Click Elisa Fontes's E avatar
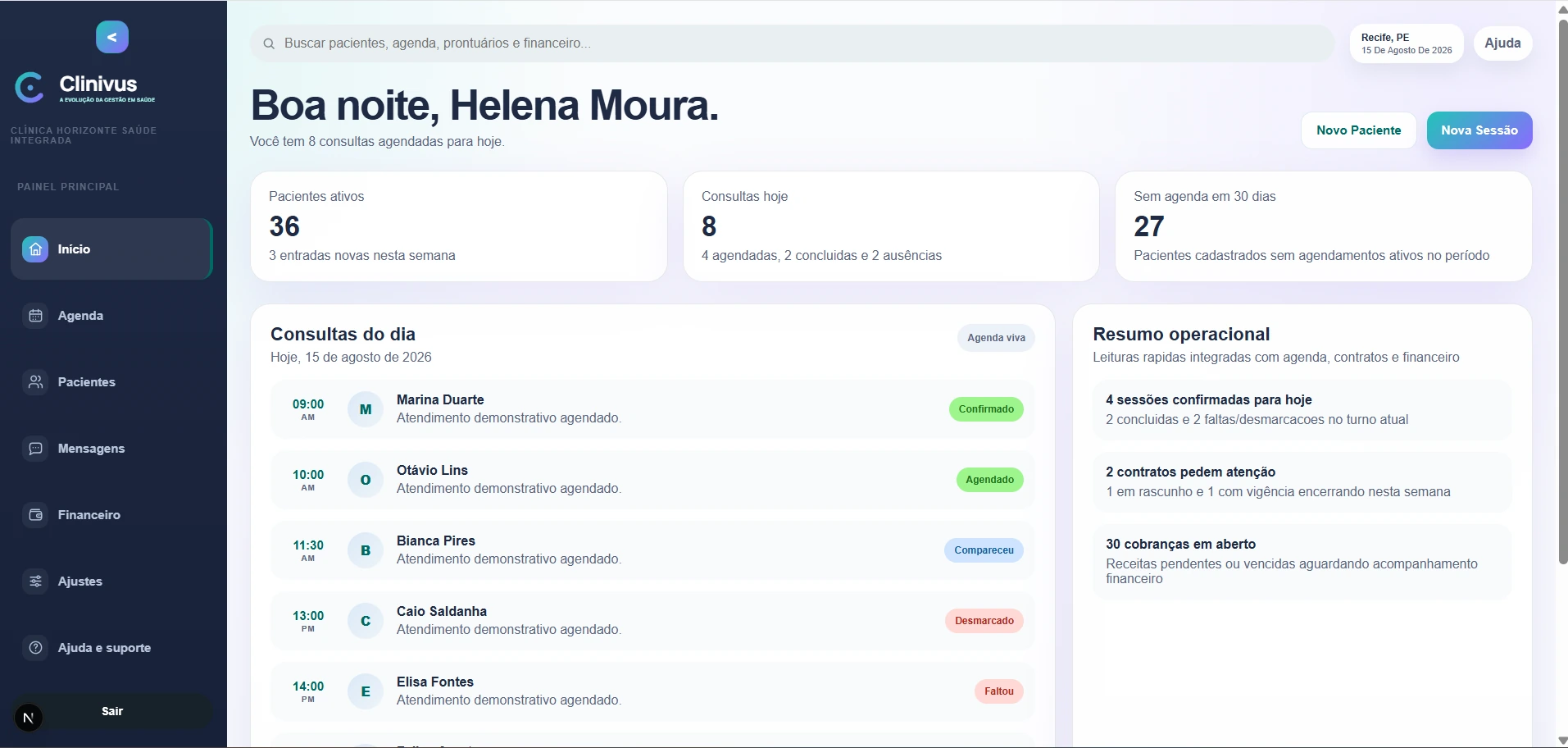The height and width of the screenshot is (748, 1568). tap(366, 691)
